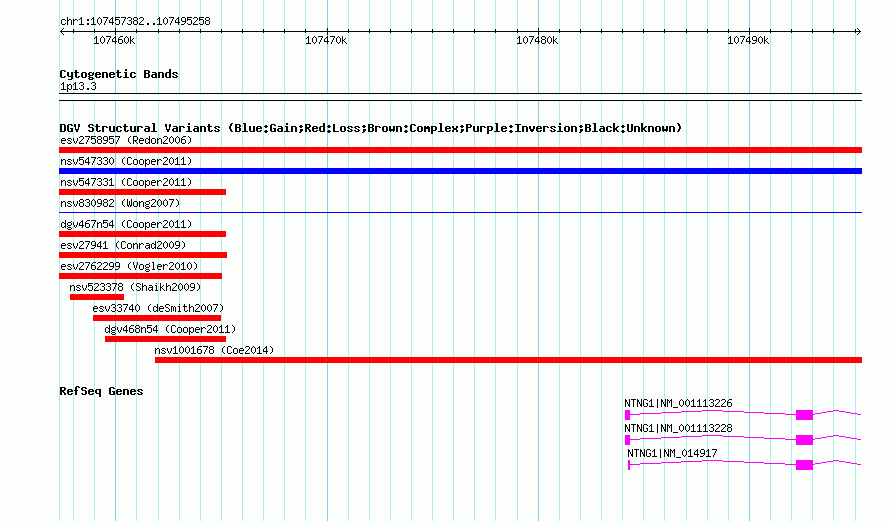The image size is (890, 521).
Task: Click the chr1:107457382..107495258 coordinate label
Action: click(135, 21)
